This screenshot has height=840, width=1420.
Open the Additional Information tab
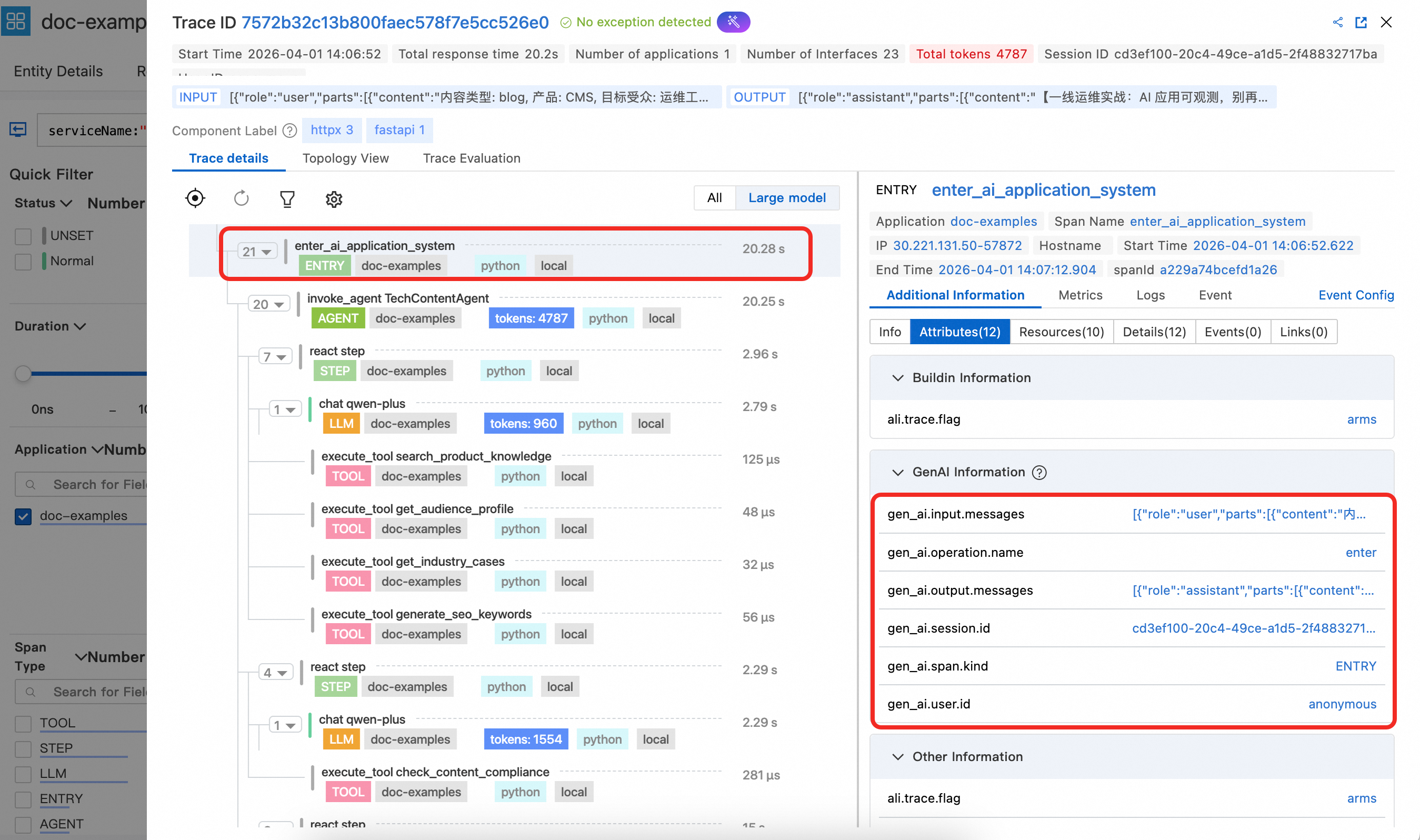coord(955,295)
